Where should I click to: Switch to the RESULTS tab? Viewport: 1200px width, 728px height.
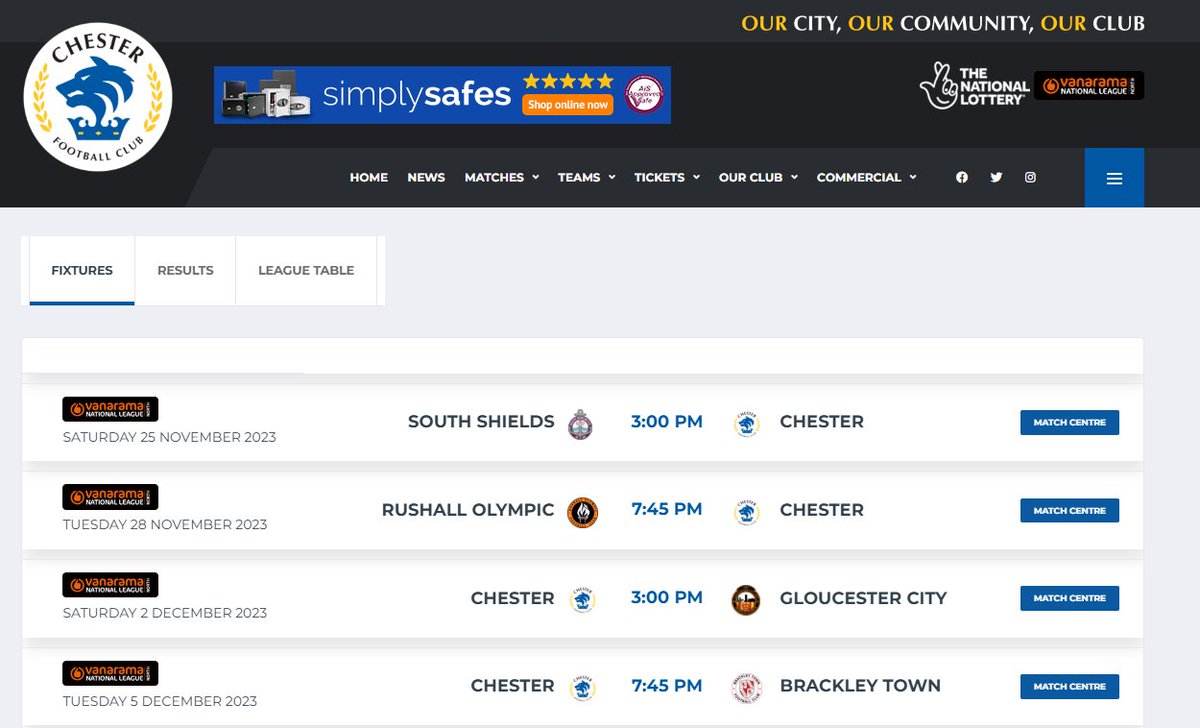(185, 270)
